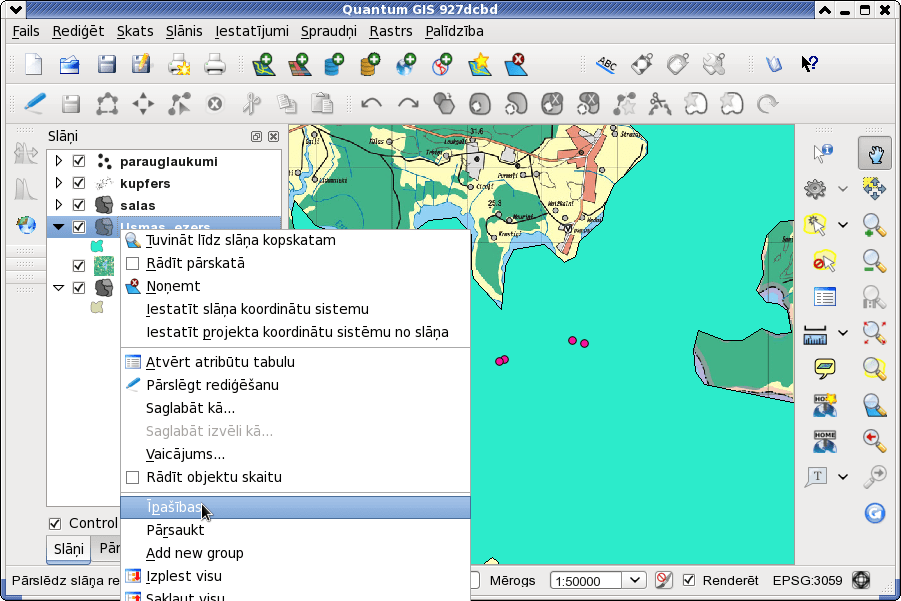The image size is (901, 601).
Task: Expand the kupfers layer tree
Action: [x=59, y=183]
